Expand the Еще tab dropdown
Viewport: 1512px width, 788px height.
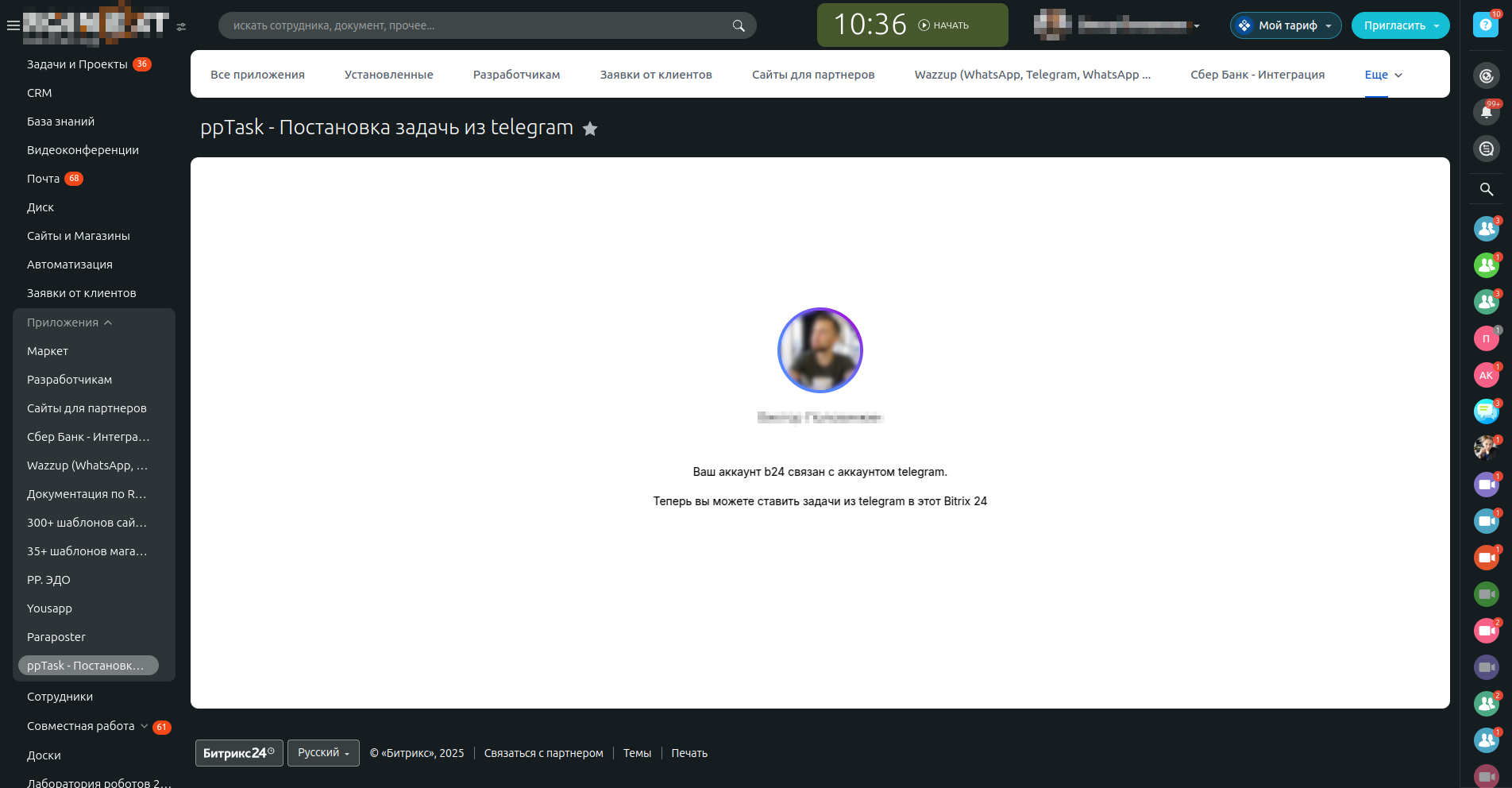1383,75
